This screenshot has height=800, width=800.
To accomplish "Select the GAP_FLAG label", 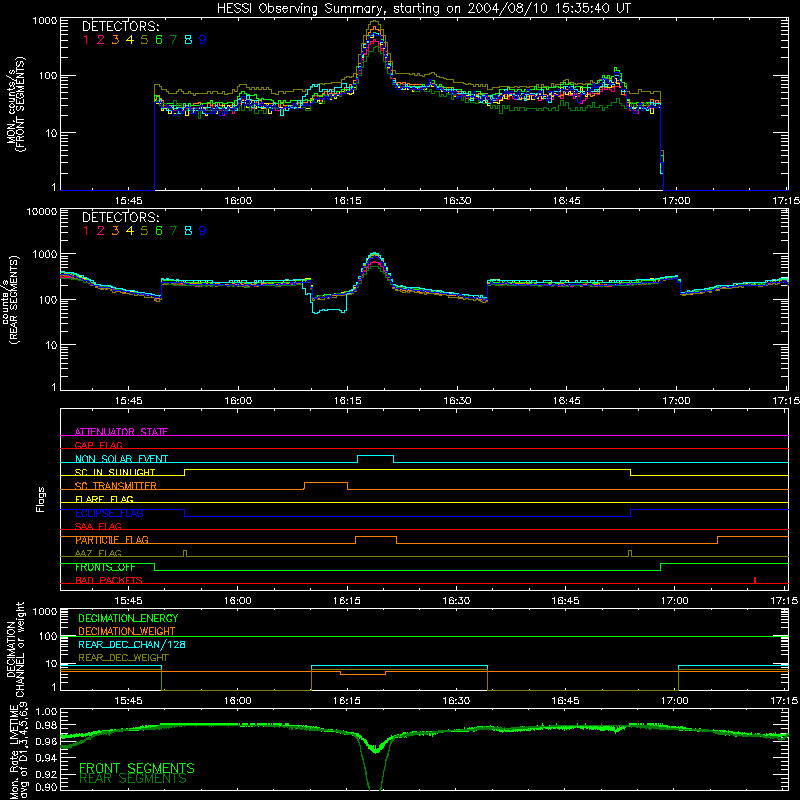I will [x=98, y=445].
